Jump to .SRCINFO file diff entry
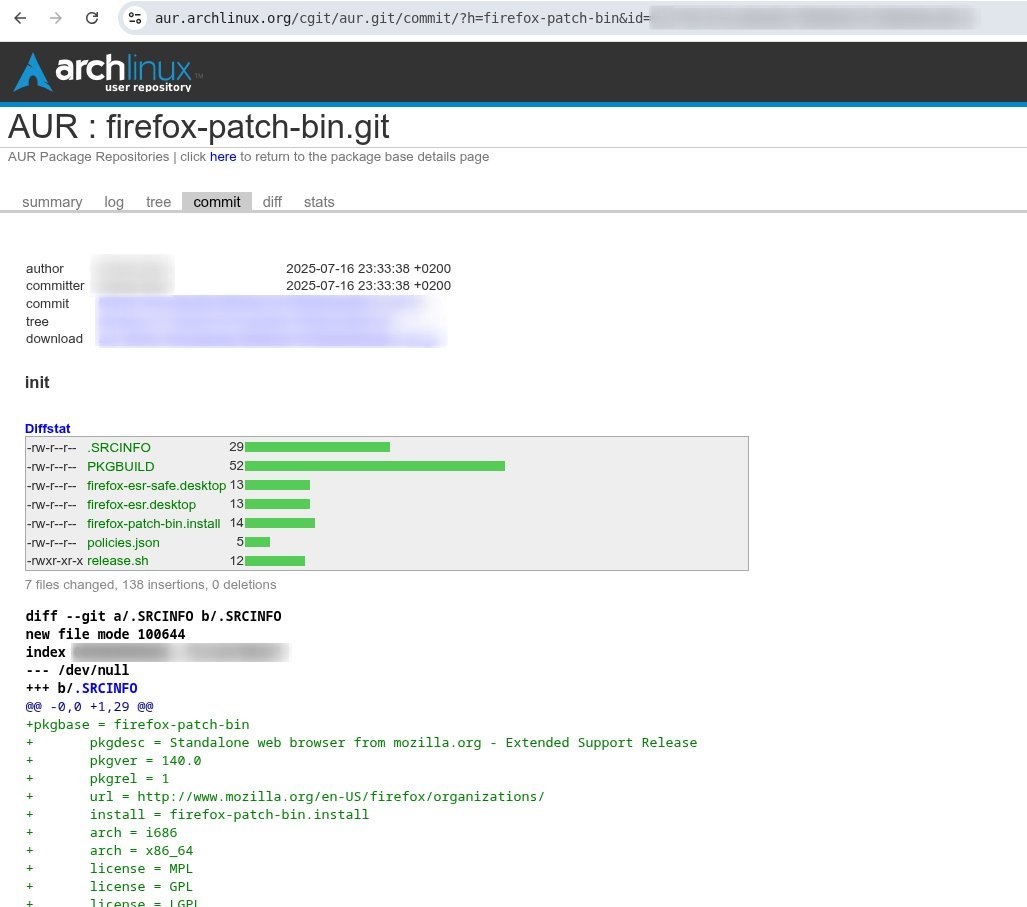This screenshot has height=907, width=1027. tap(119, 447)
